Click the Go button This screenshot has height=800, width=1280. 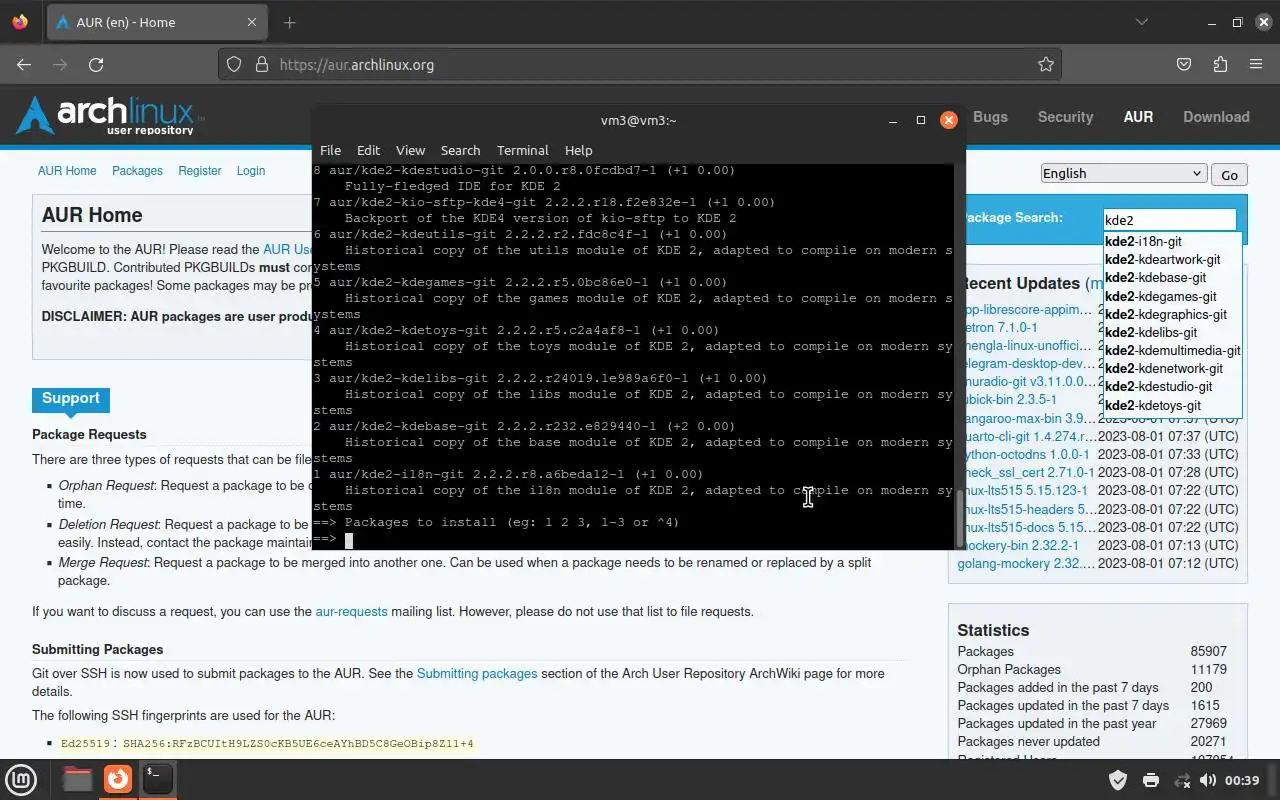click(1229, 174)
